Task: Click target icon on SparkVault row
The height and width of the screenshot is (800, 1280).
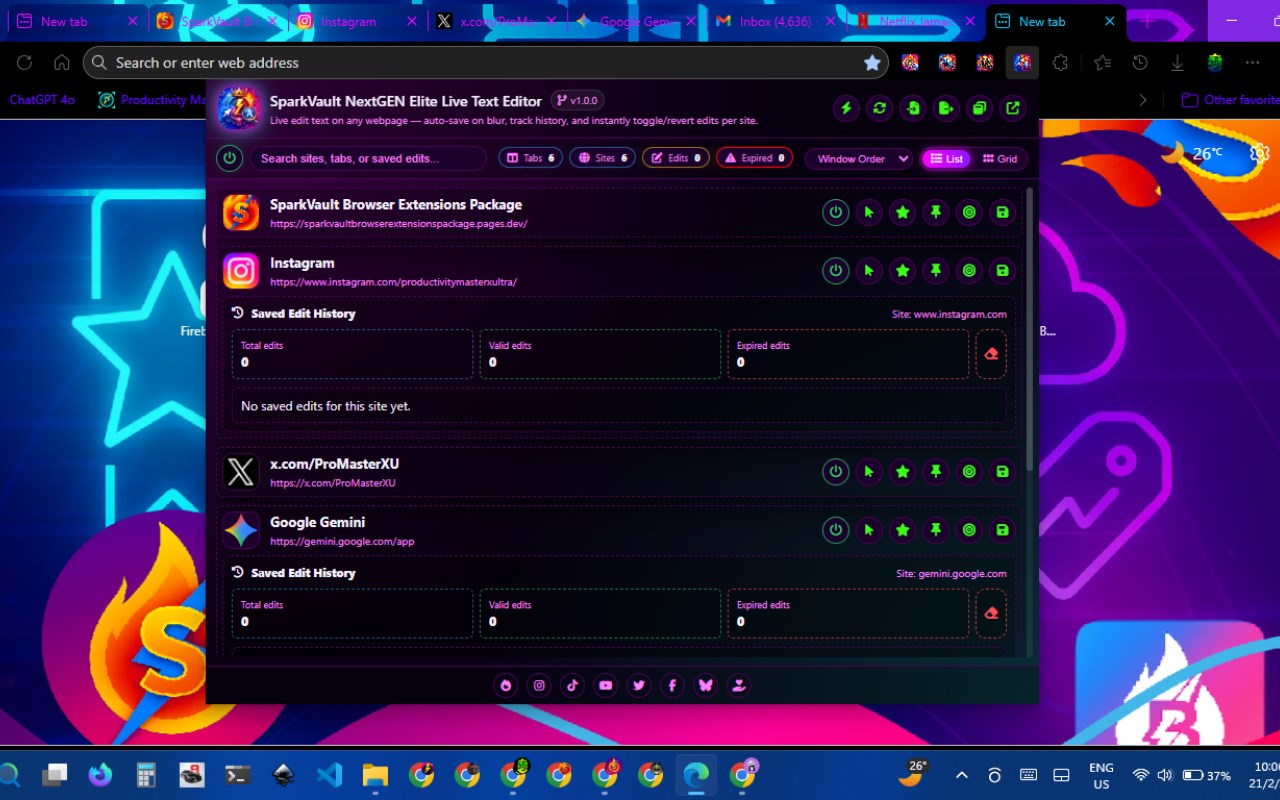Action: [969, 212]
